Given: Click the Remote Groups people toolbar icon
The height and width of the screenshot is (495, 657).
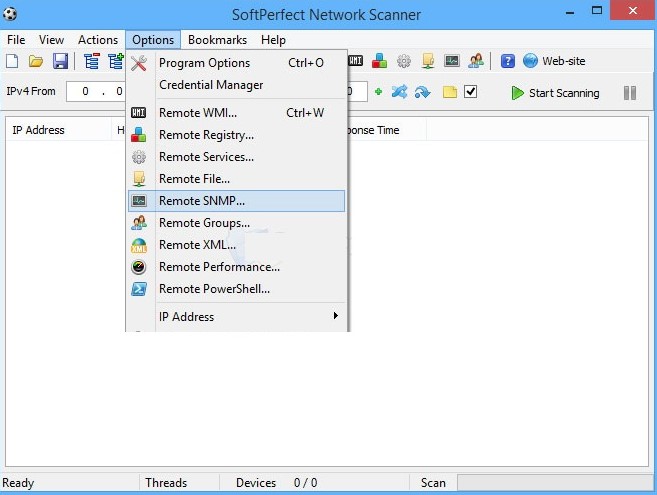Looking at the screenshot, I should [x=476, y=61].
